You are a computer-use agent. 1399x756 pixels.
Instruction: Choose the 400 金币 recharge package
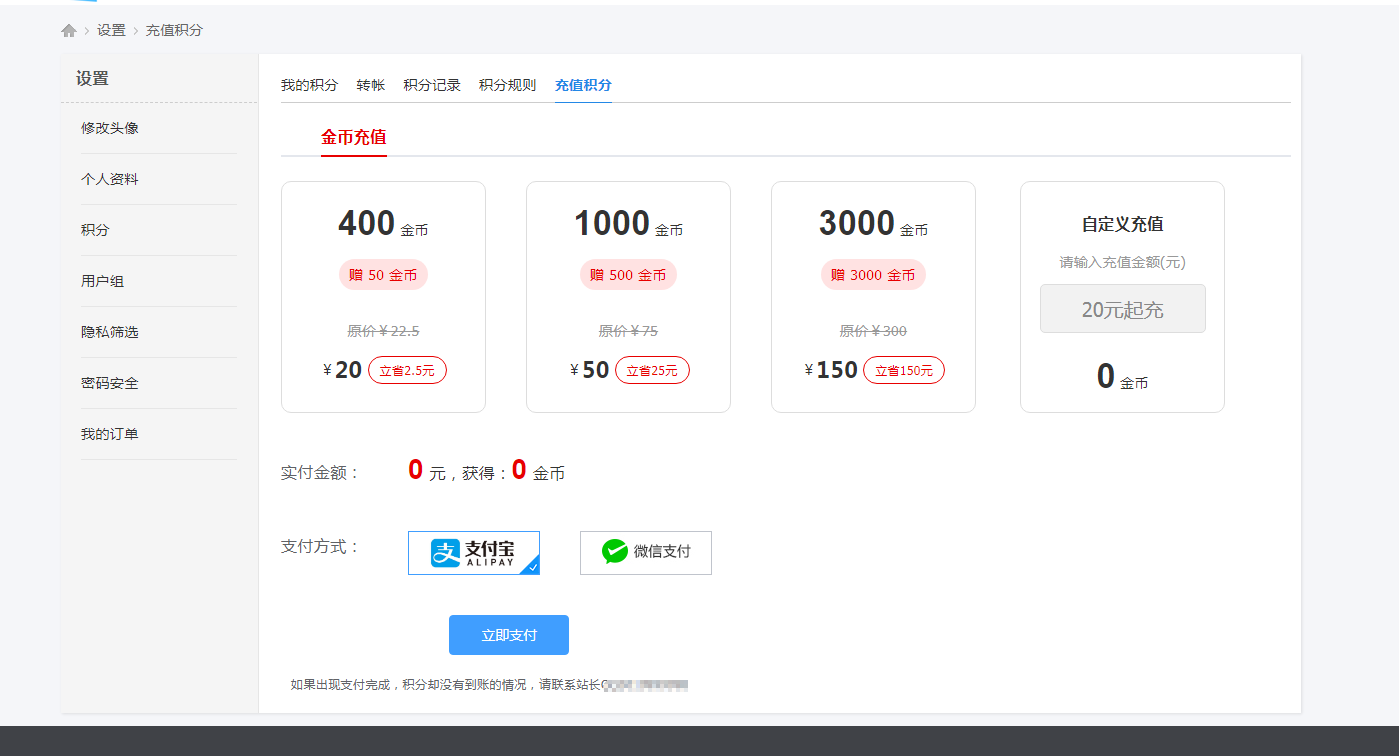pyautogui.click(x=383, y=297)
